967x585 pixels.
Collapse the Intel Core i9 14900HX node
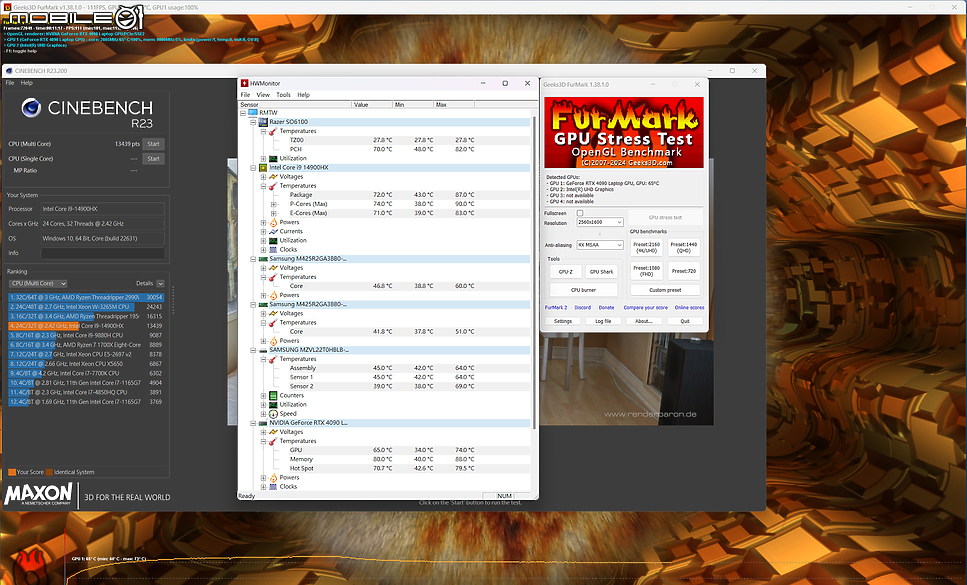tap(253, 168)
